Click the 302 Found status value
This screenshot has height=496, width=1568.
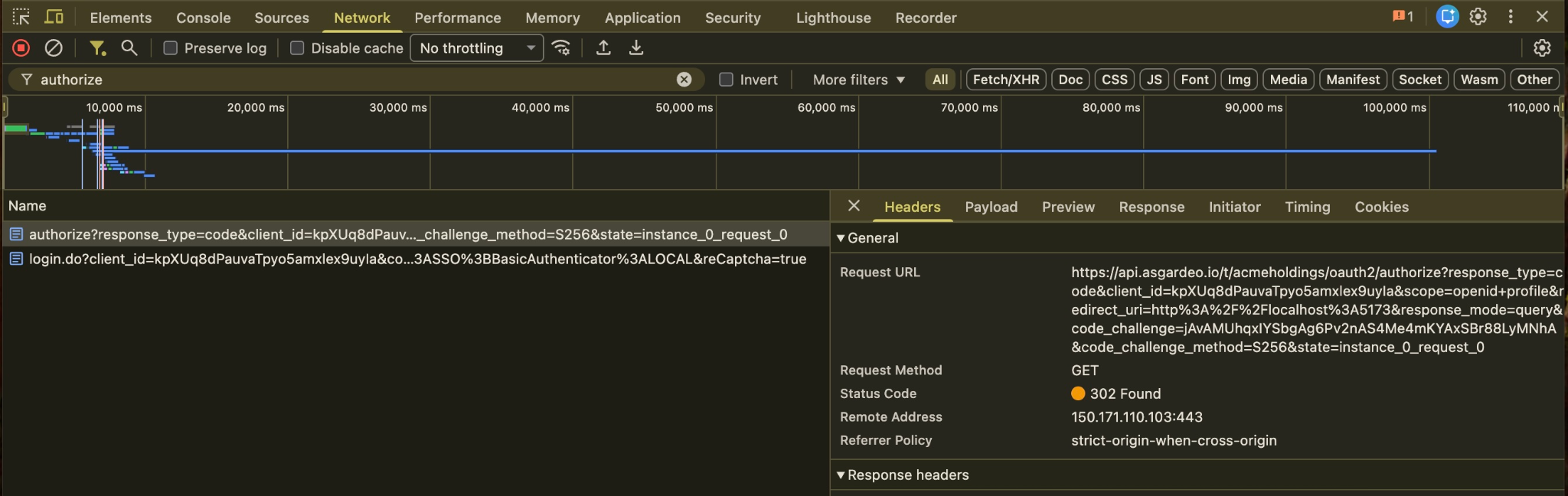click(1125, 393)
